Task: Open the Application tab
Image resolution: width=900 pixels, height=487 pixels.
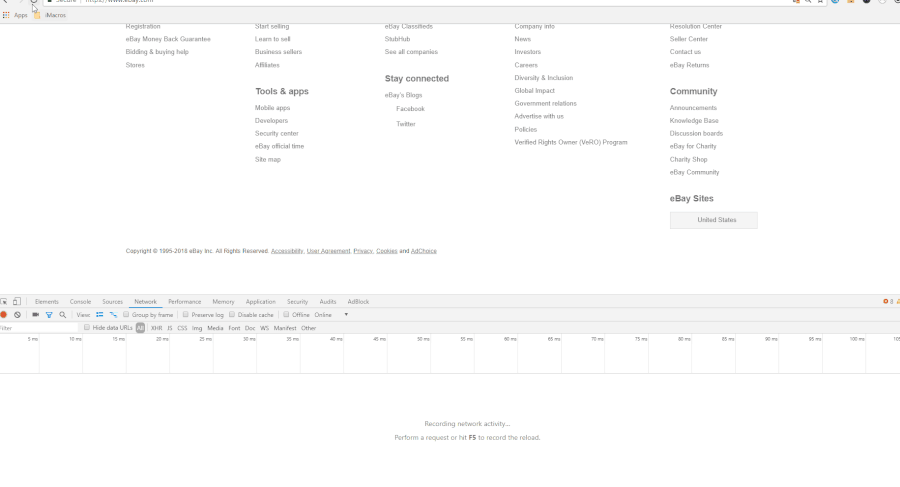Action: tap(261, 302)
